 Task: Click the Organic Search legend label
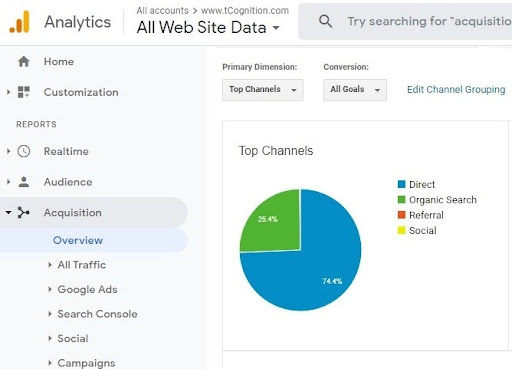tap(443, 200)
